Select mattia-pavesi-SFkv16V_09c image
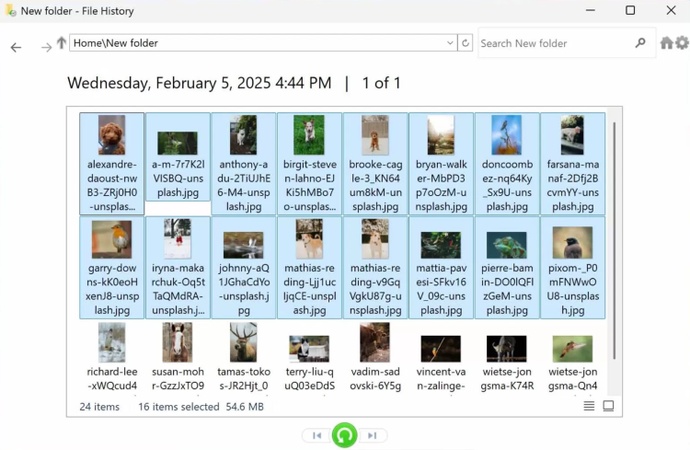 [441, 267]
